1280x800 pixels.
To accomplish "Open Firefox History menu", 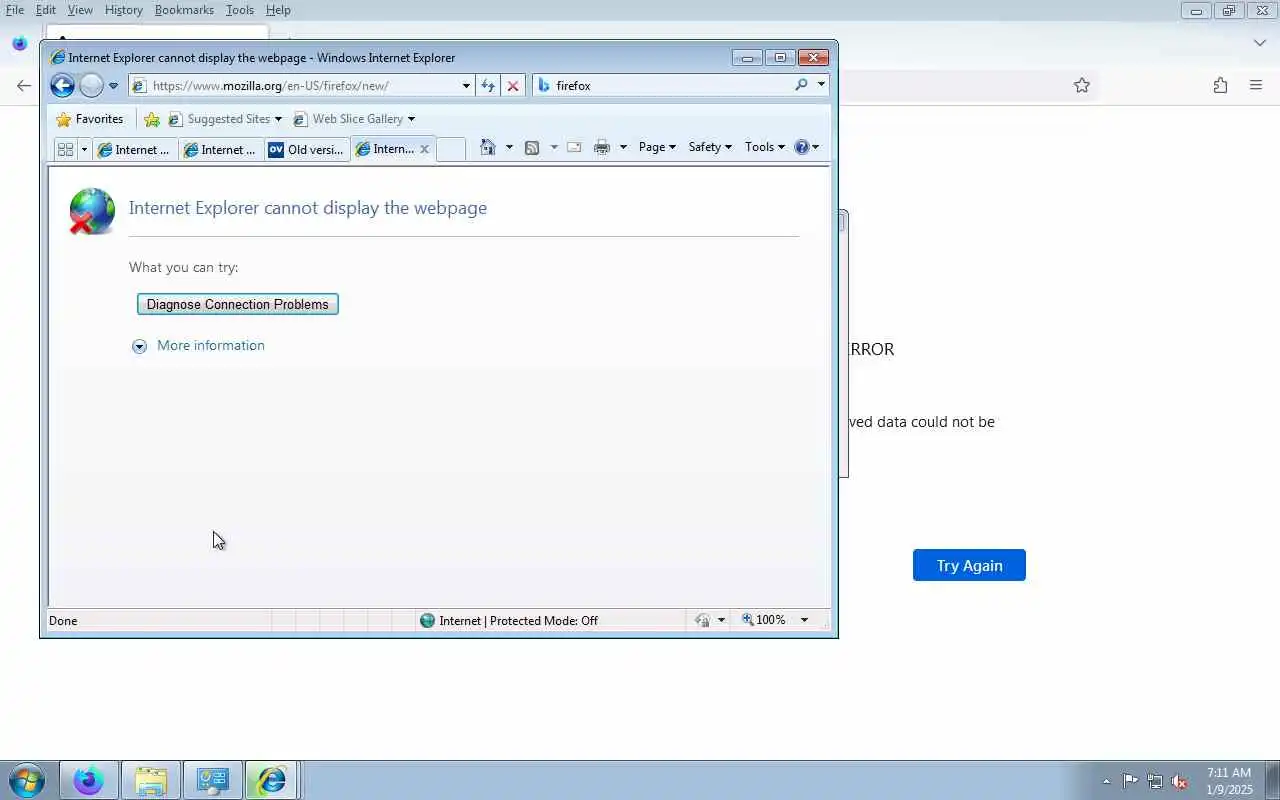I will point(124,10).
